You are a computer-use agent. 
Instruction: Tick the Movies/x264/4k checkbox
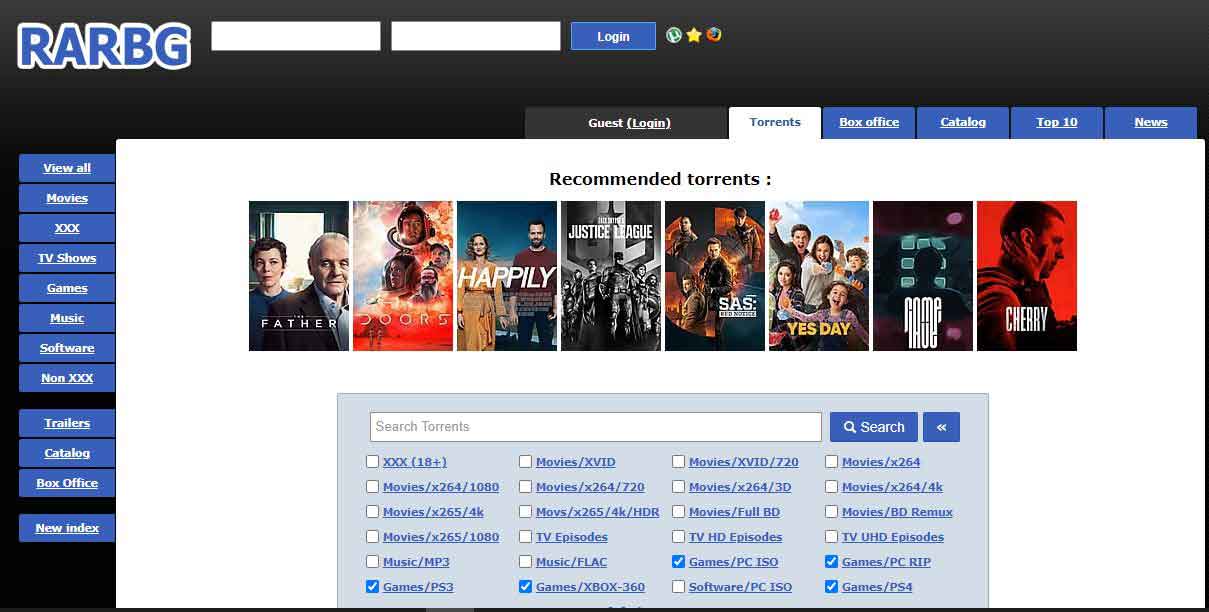click(831, 487)
